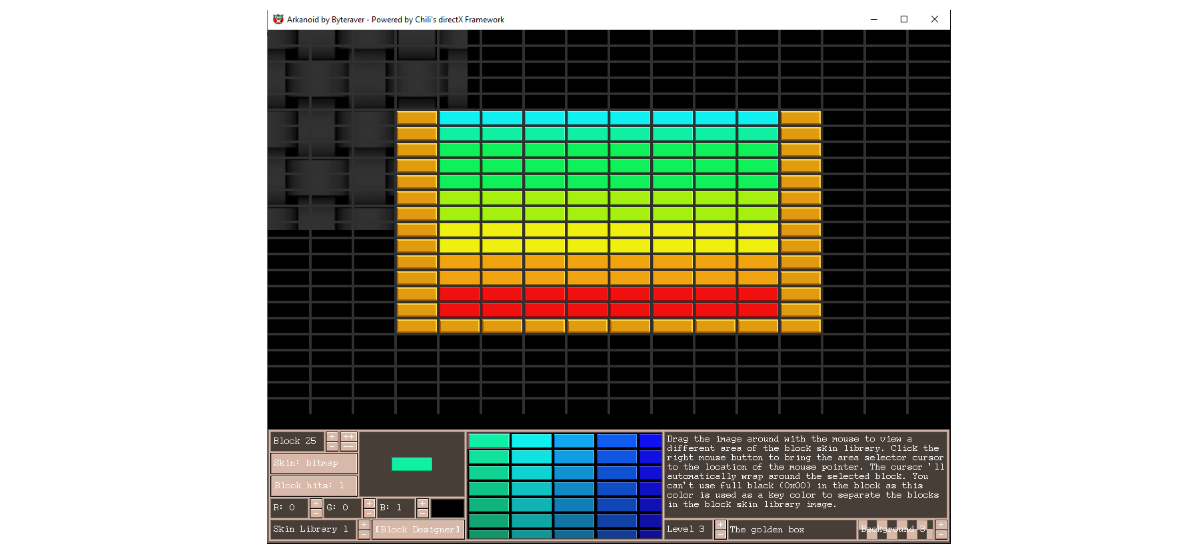Select previous background with minus
1200x550 pixels.
pos(941,534)
